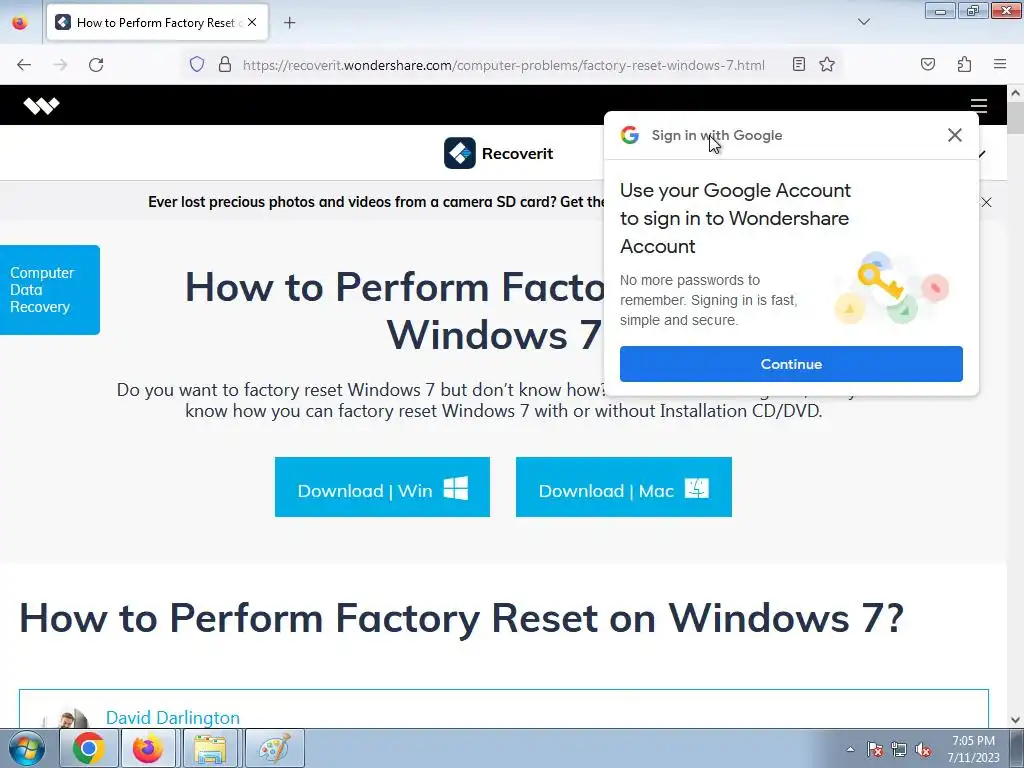Open a new tab with the plus icon
The width and height of the screenshot is (1024, 768).
[x=289, y=23]
